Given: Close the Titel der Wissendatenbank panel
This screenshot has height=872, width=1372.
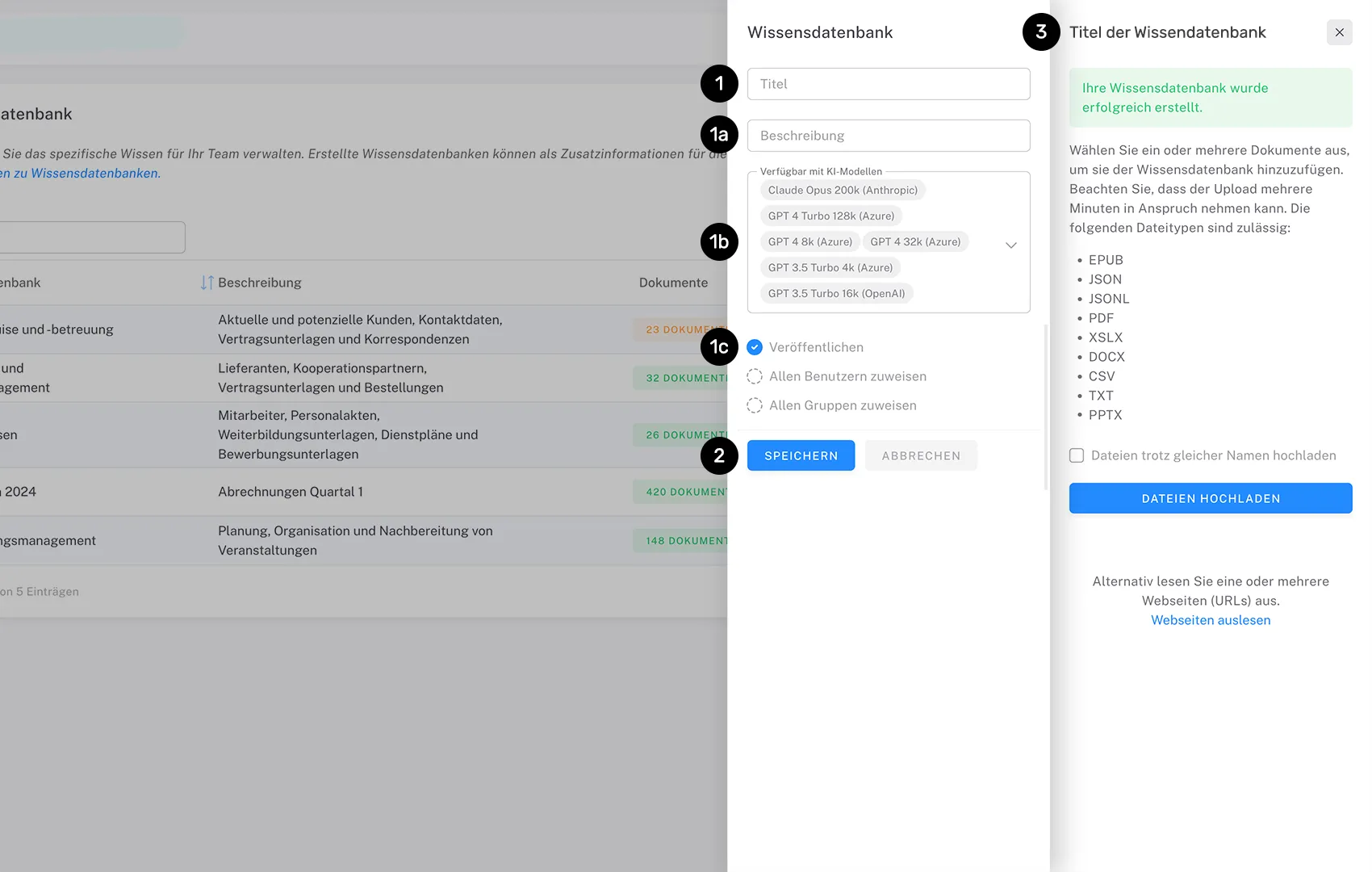Looking at the screenshot, I should (x=1339, y=32).
